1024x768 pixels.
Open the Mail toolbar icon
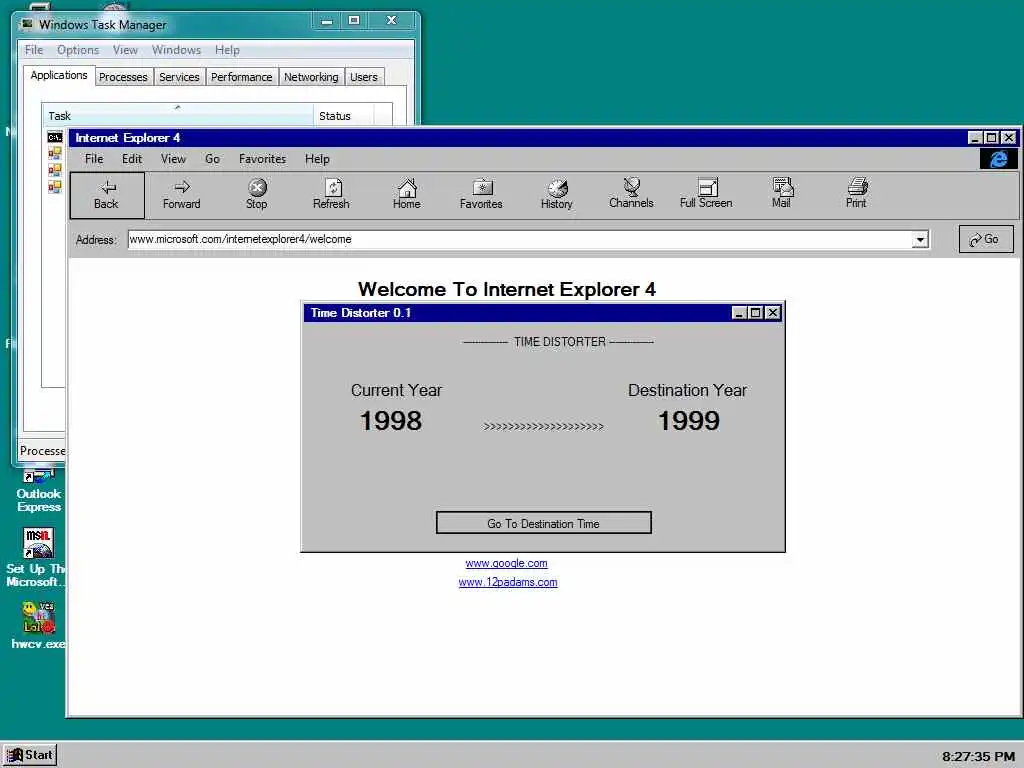(781, 194)
